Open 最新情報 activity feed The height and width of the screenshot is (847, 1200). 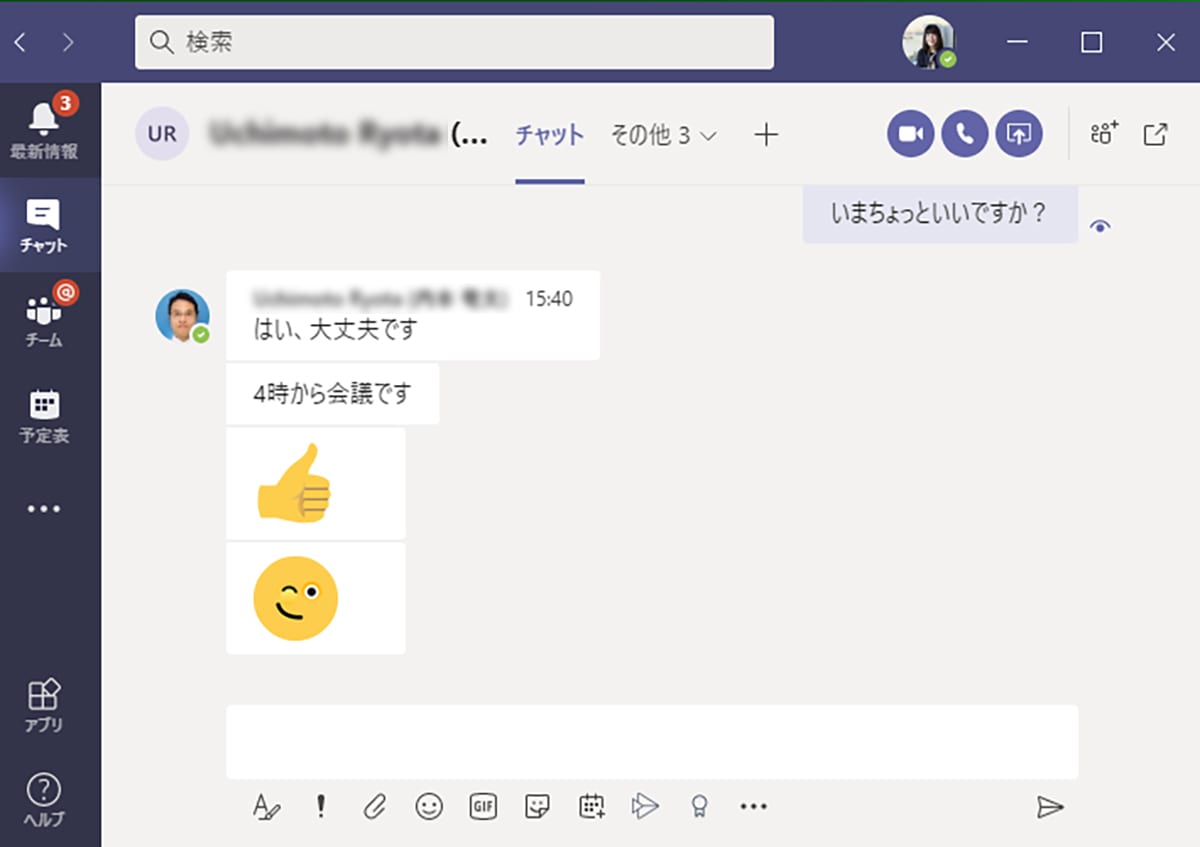coord(44,130)
